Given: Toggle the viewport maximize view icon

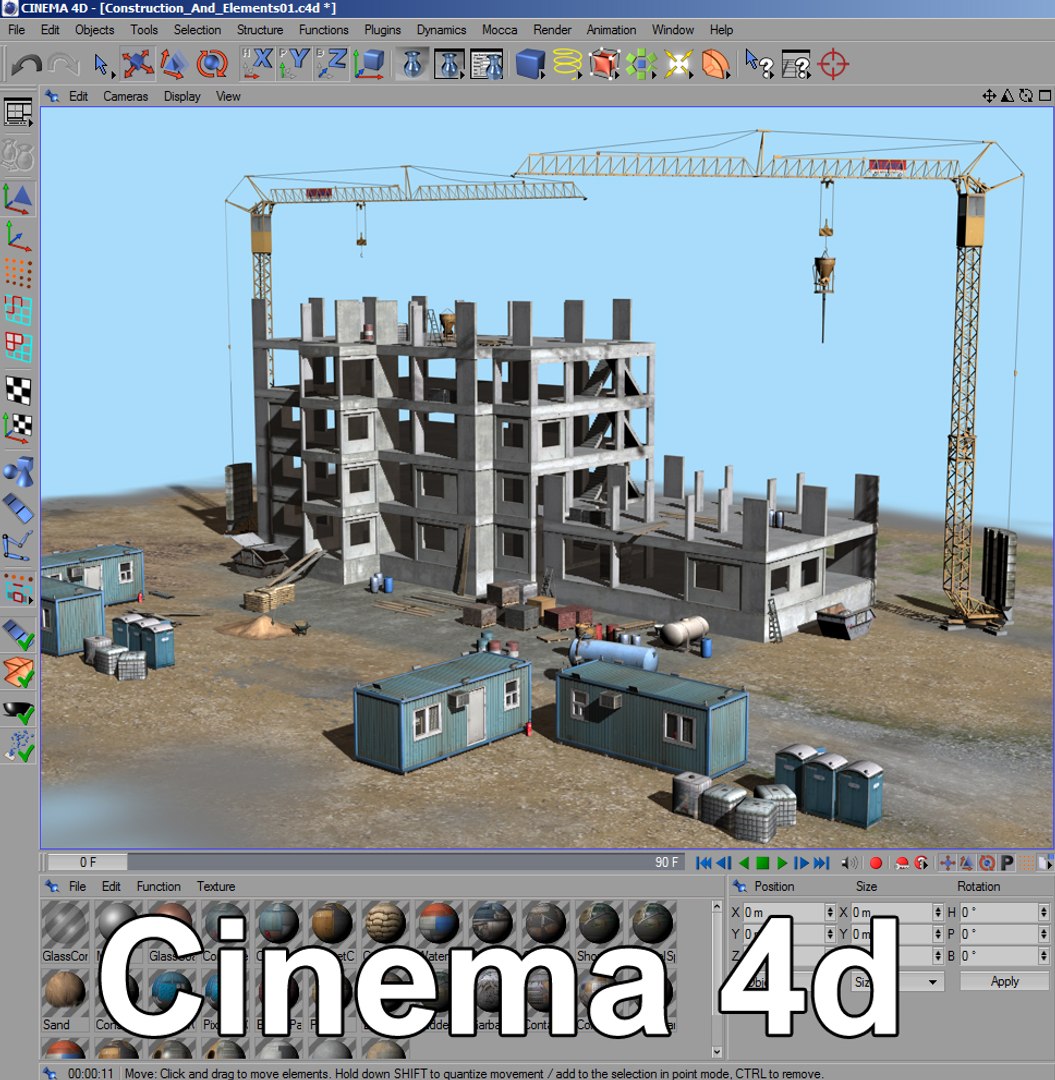Looking at the screenshot, I should pos(1045,96).
